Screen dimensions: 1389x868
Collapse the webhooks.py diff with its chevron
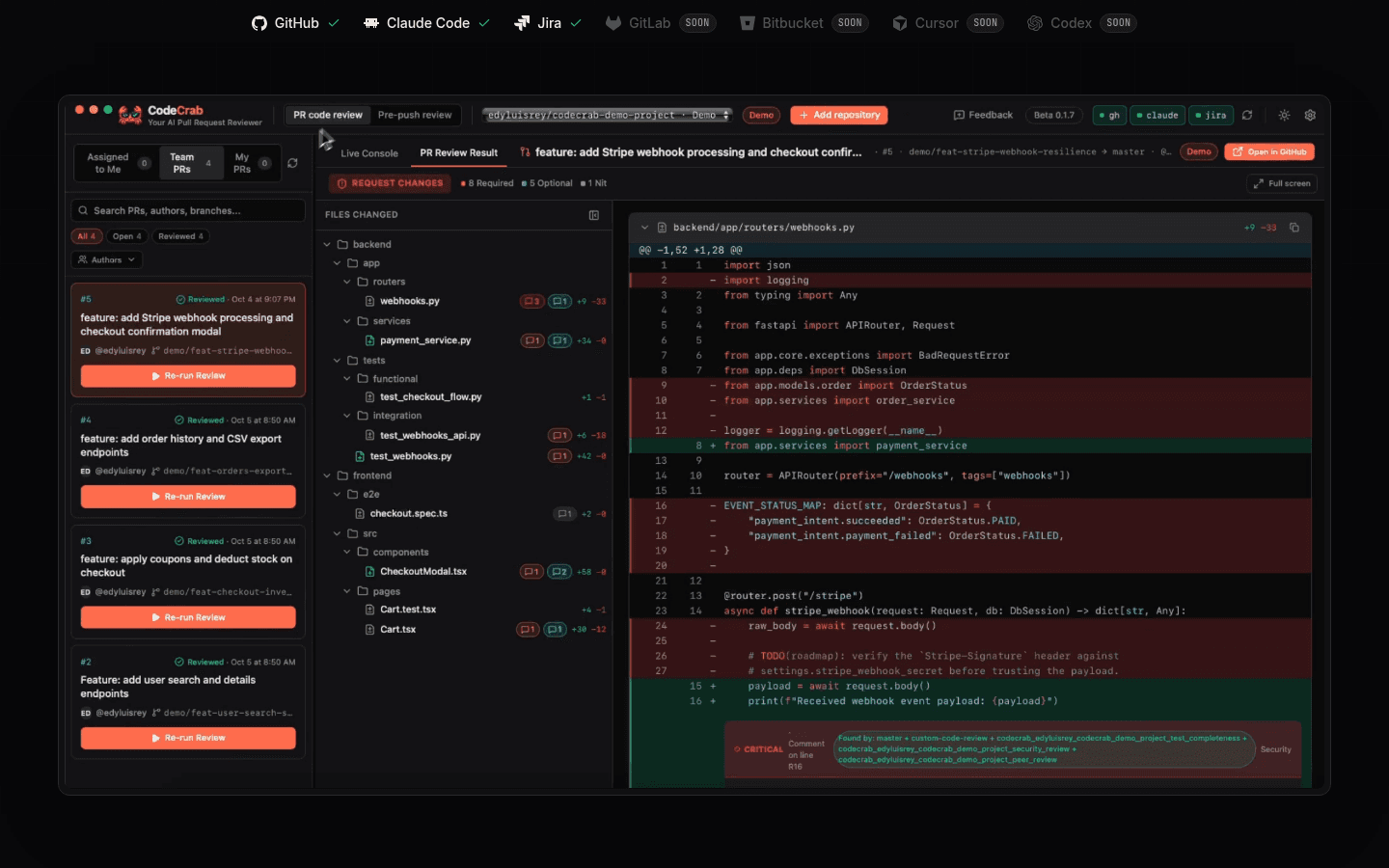(x=644, y=228)
